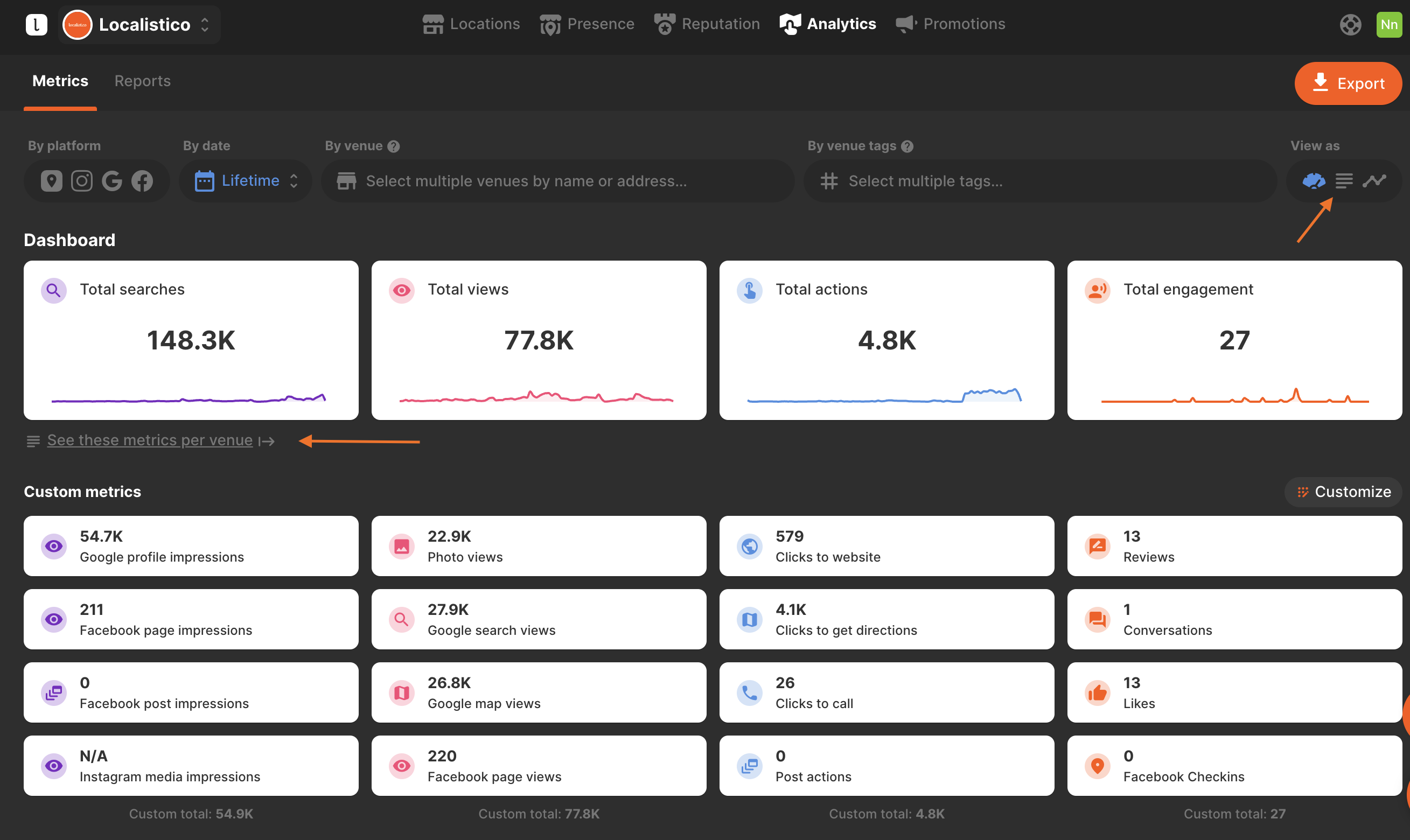
Task: Select the Analytics menu item
Action: click(828, 24)
